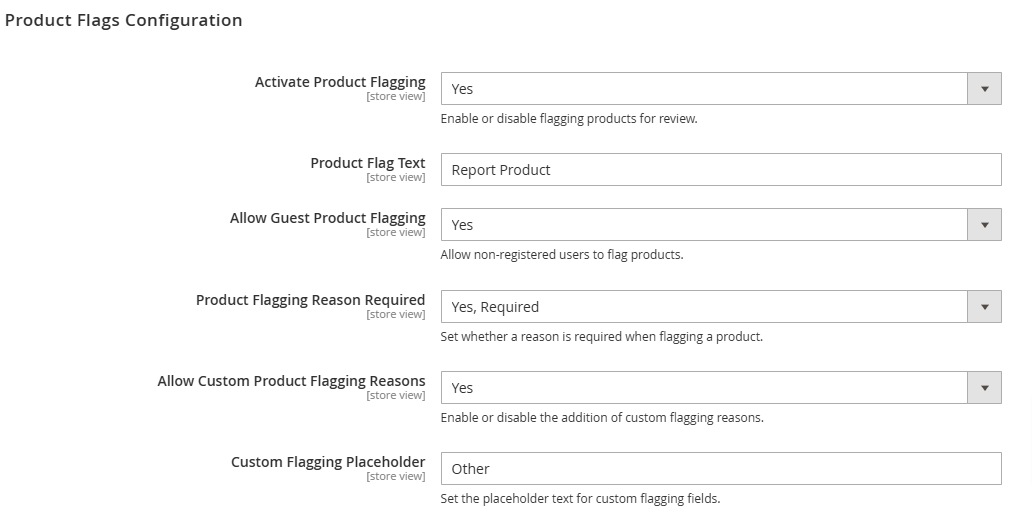This screenshot has height=512, width=1032.
Task: Click the Activate Product Flagging label
Action: 340,82
